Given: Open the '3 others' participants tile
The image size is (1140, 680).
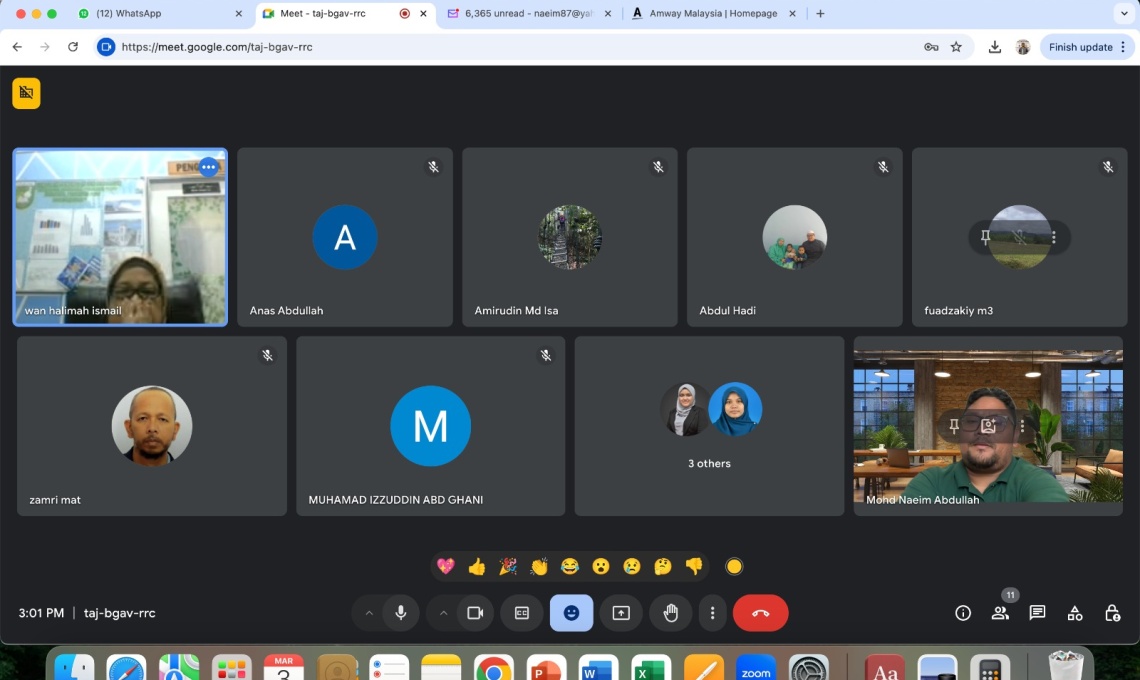Looking at the screenshot, I should [710, 426].
